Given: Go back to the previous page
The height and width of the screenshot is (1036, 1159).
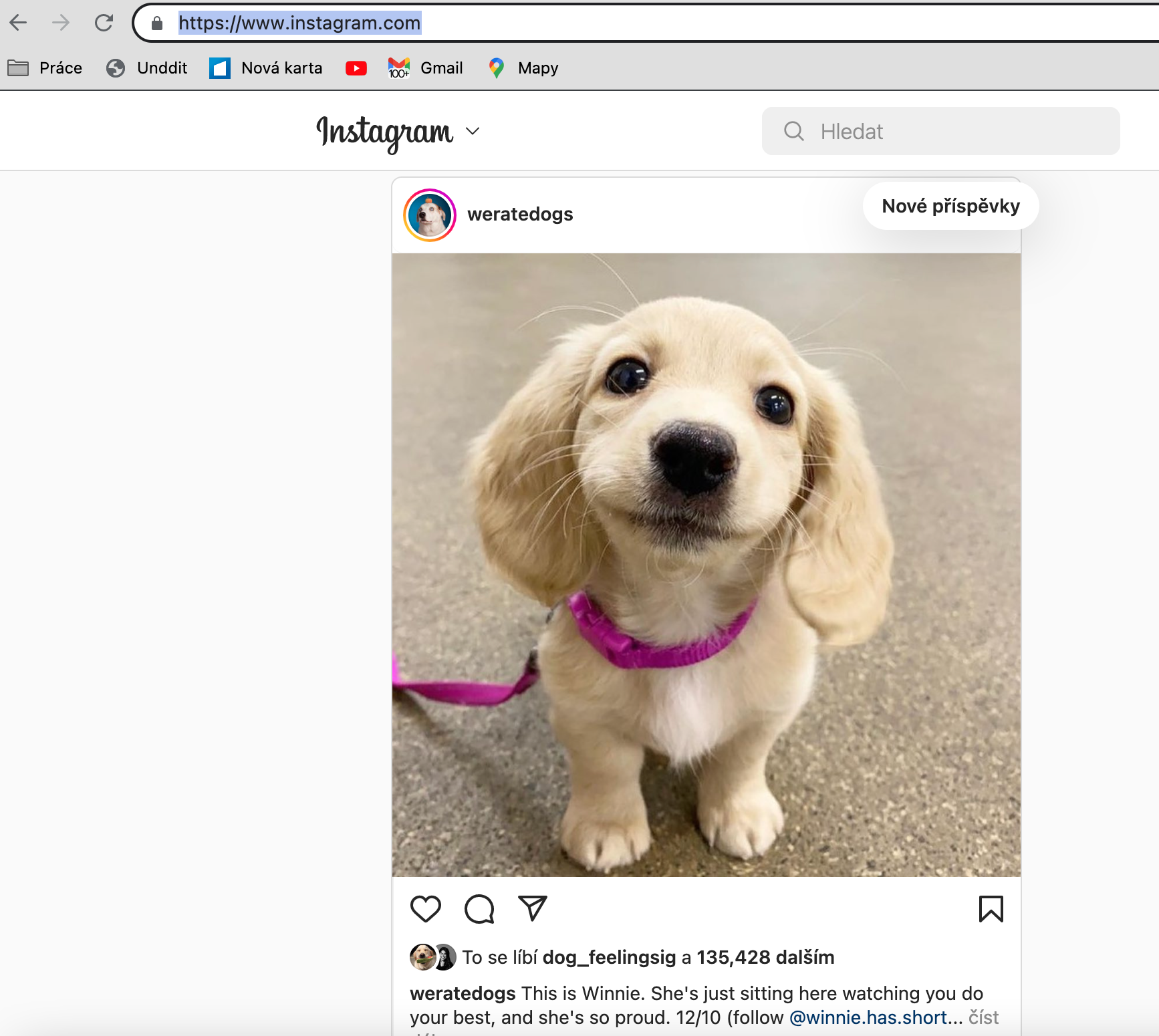Looking at the screenshot, I should (19, 23).
